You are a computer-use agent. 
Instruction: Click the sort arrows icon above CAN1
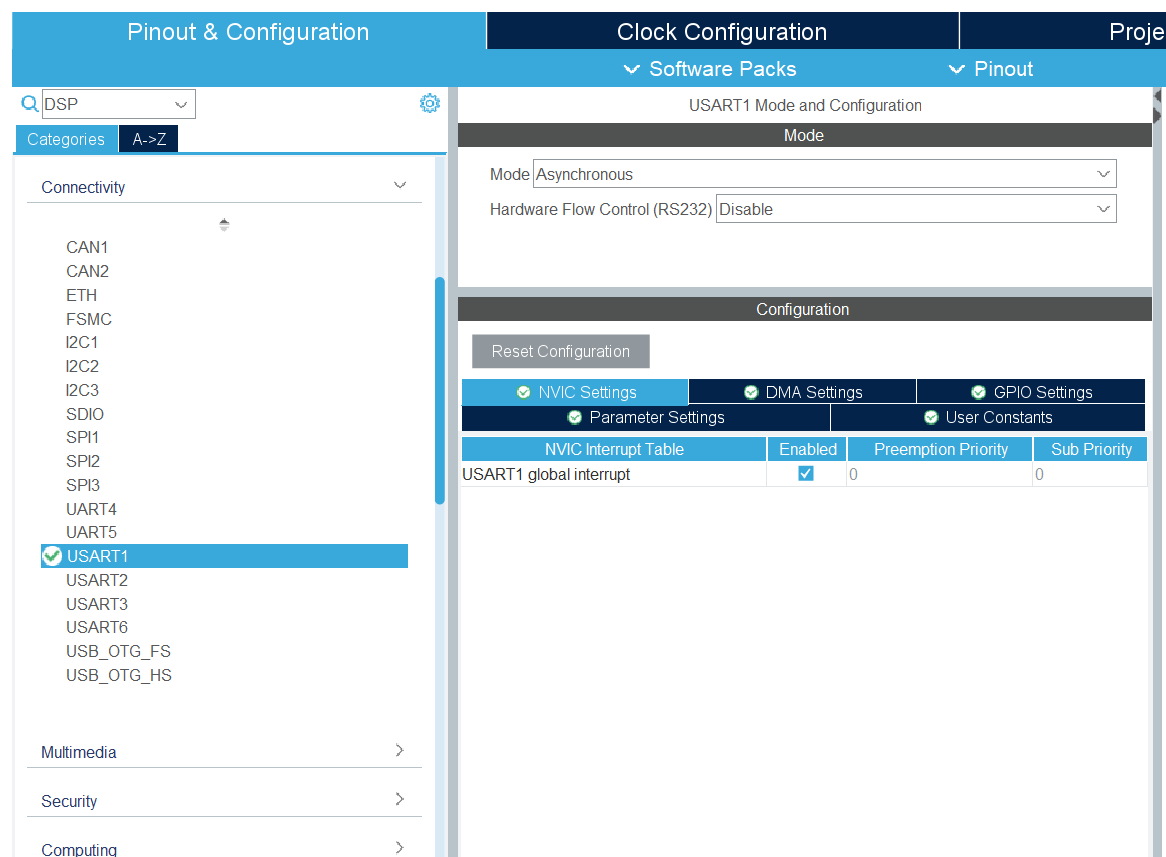[x=224, y=225]
